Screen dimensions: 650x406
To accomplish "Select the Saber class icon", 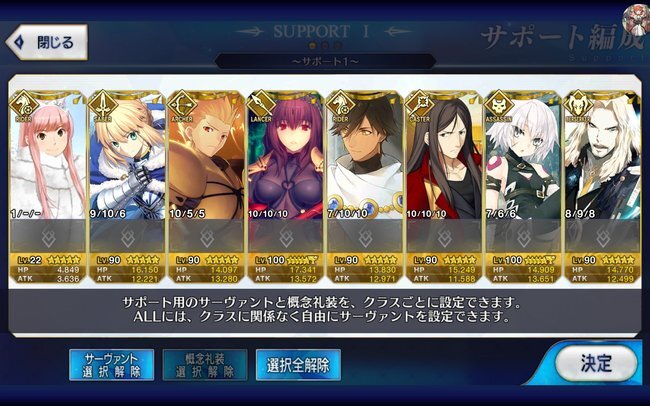I will (x=103, y=105).
